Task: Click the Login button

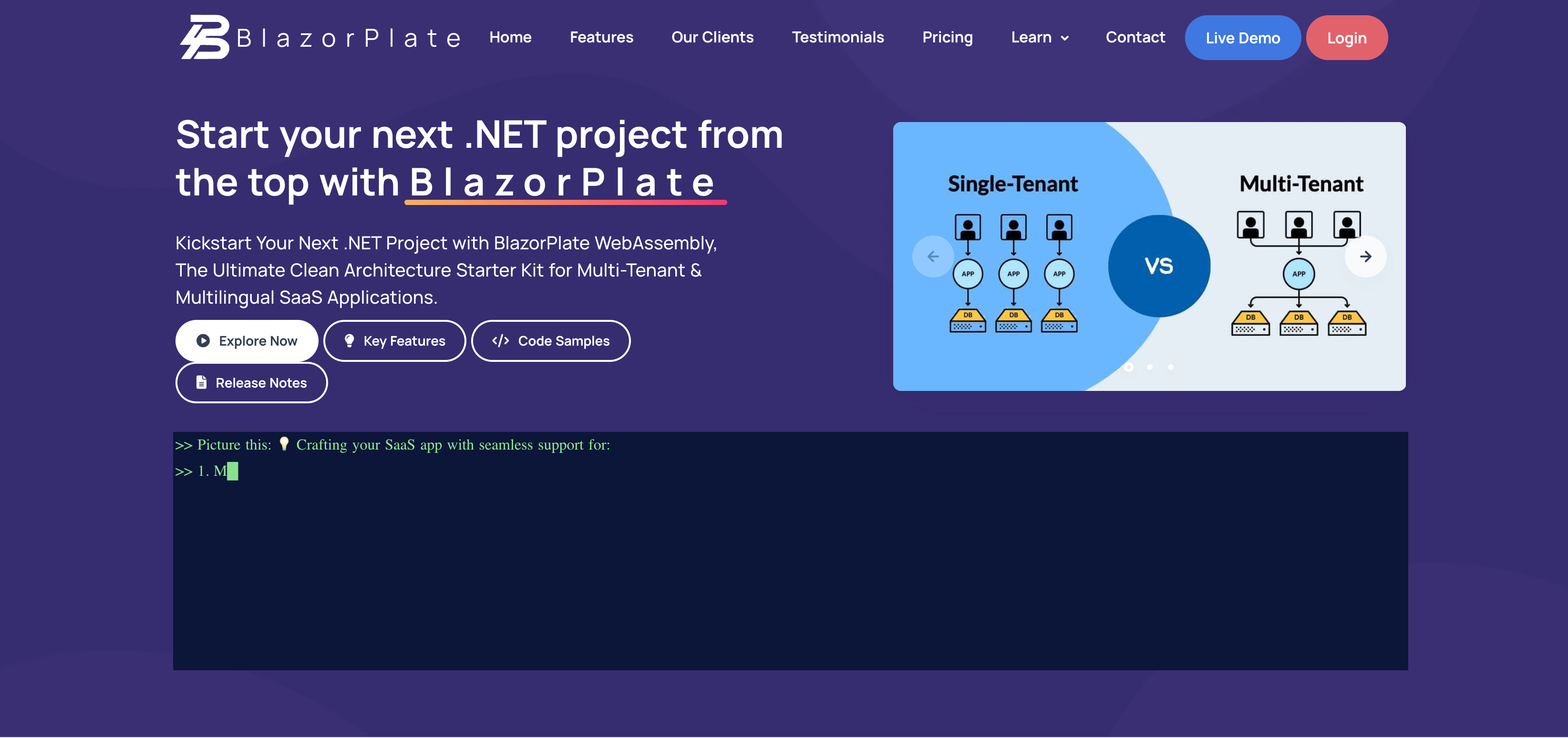Action: [x=1346, y=38]
